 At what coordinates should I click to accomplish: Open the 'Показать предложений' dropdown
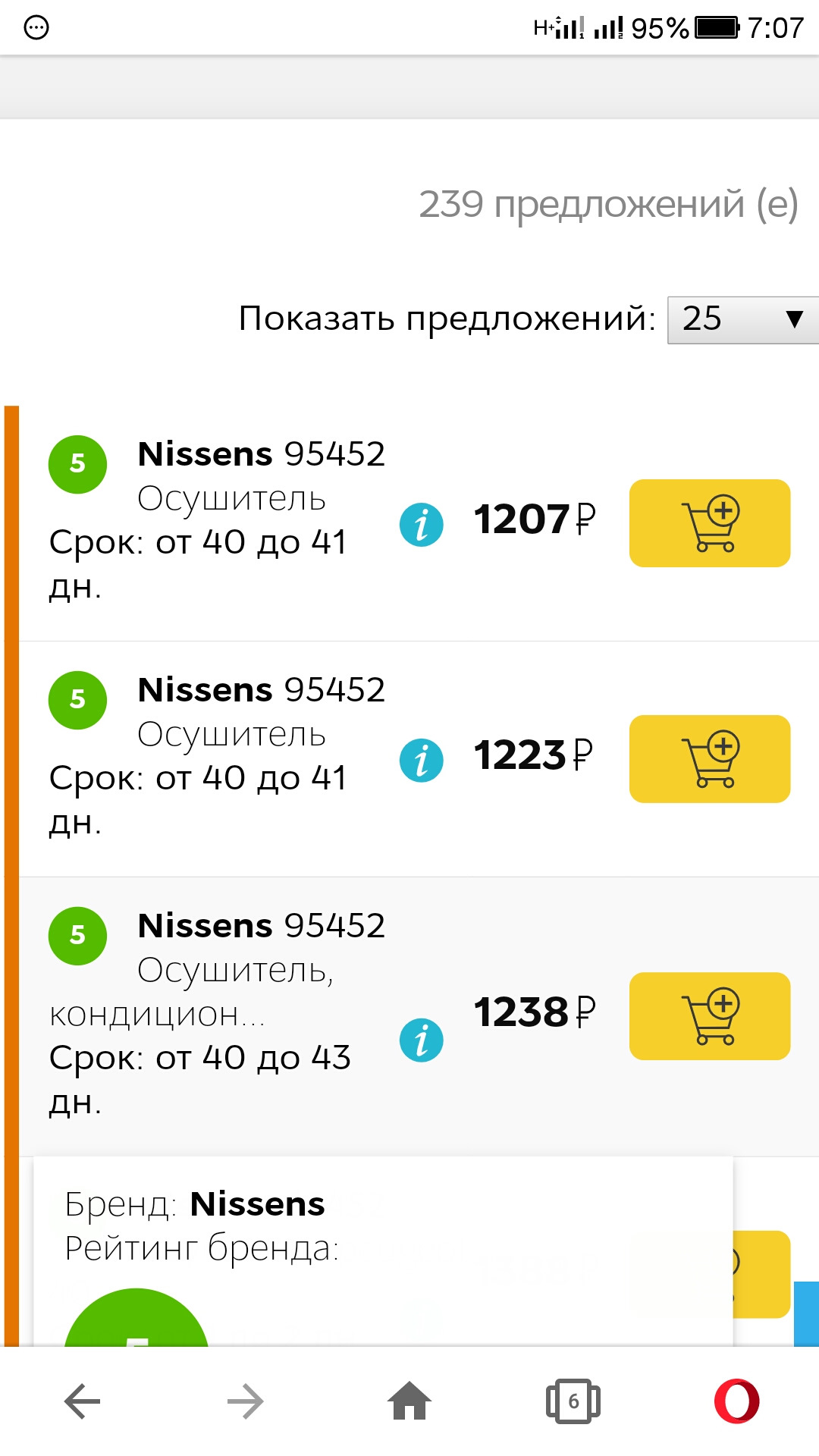click(x=739, y=318)
